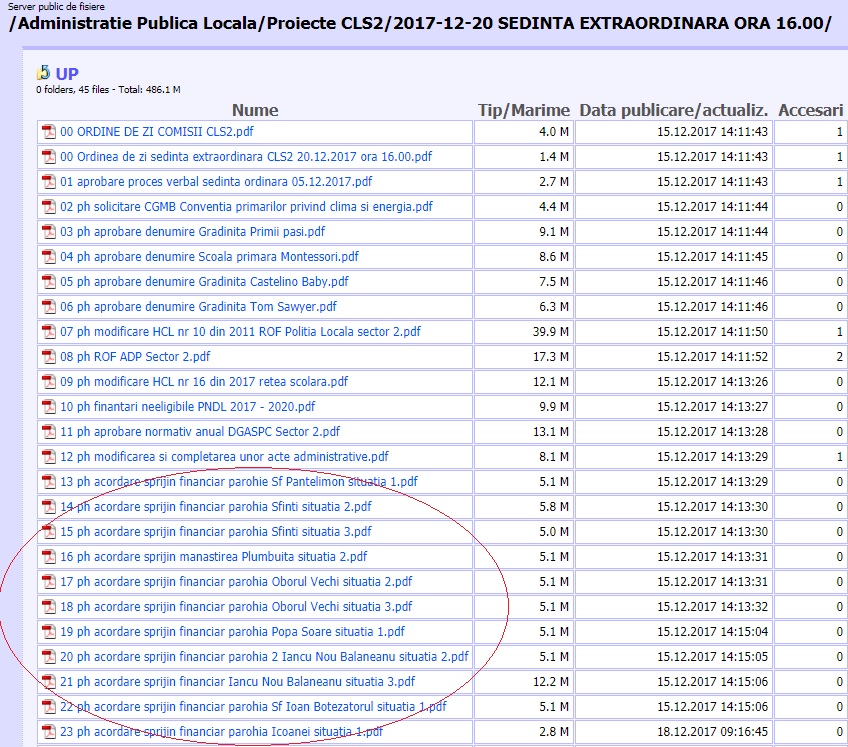Open 22 ph parohia Sf Ioan Botezatorul file

click(x=253, y=707)
